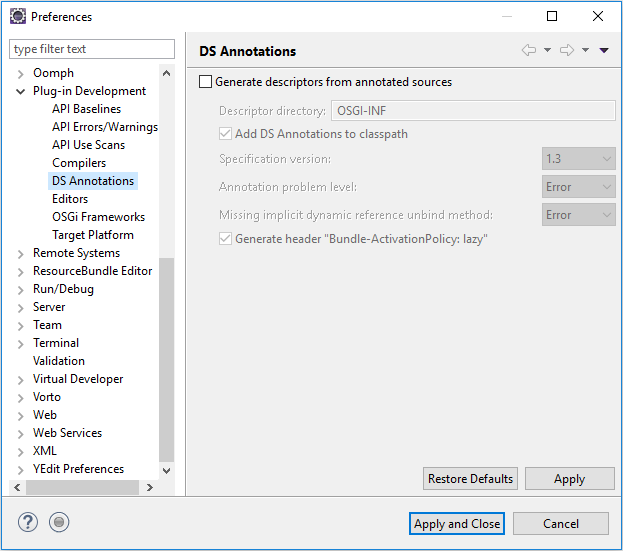The width and height of the screenshot is (623, 551).
Task: Click the horizontal scroll left arrow
Action: point(17,487)
